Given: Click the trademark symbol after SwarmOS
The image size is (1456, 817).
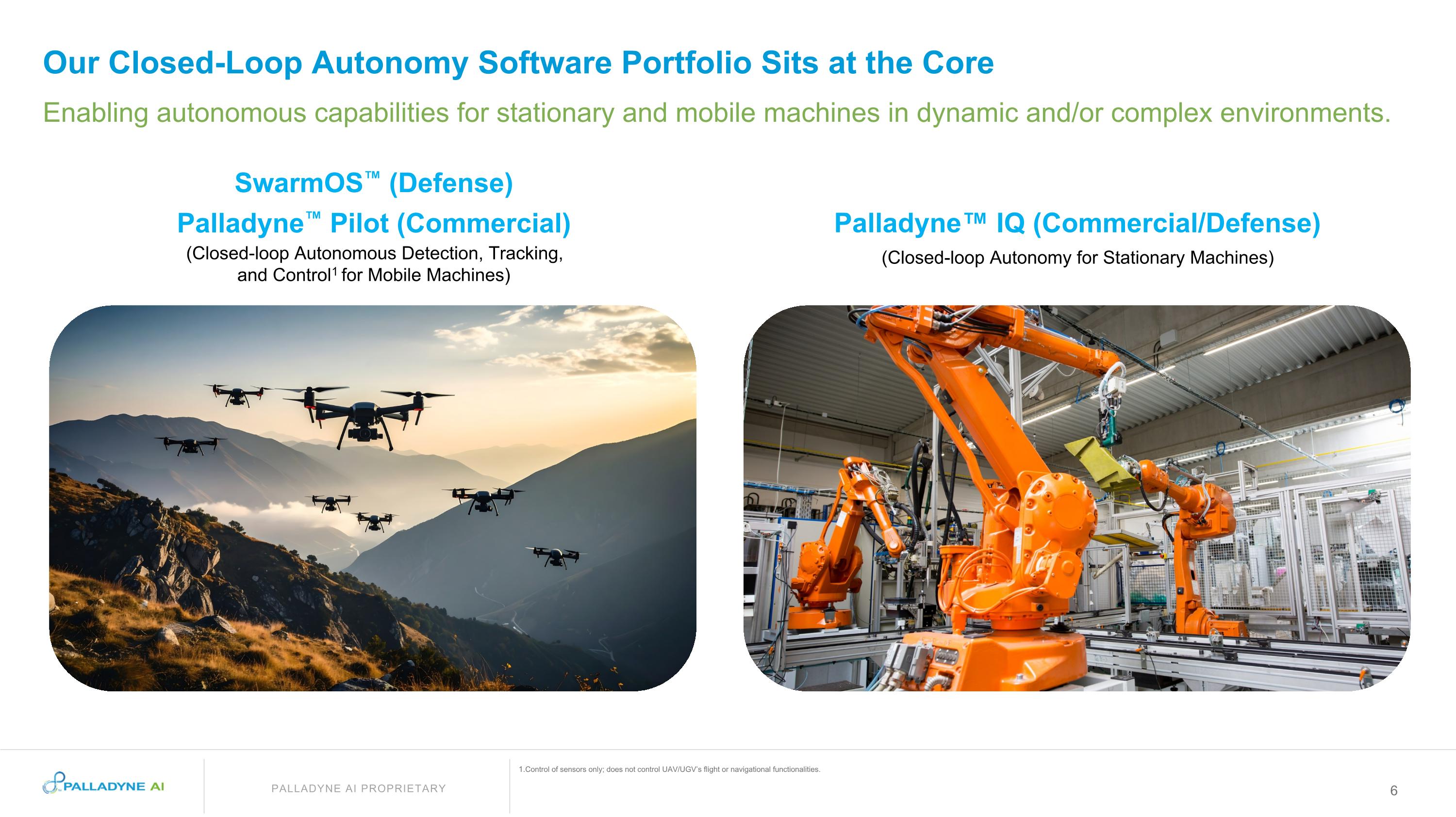Looking at the screenshot, I should point(372,176).
